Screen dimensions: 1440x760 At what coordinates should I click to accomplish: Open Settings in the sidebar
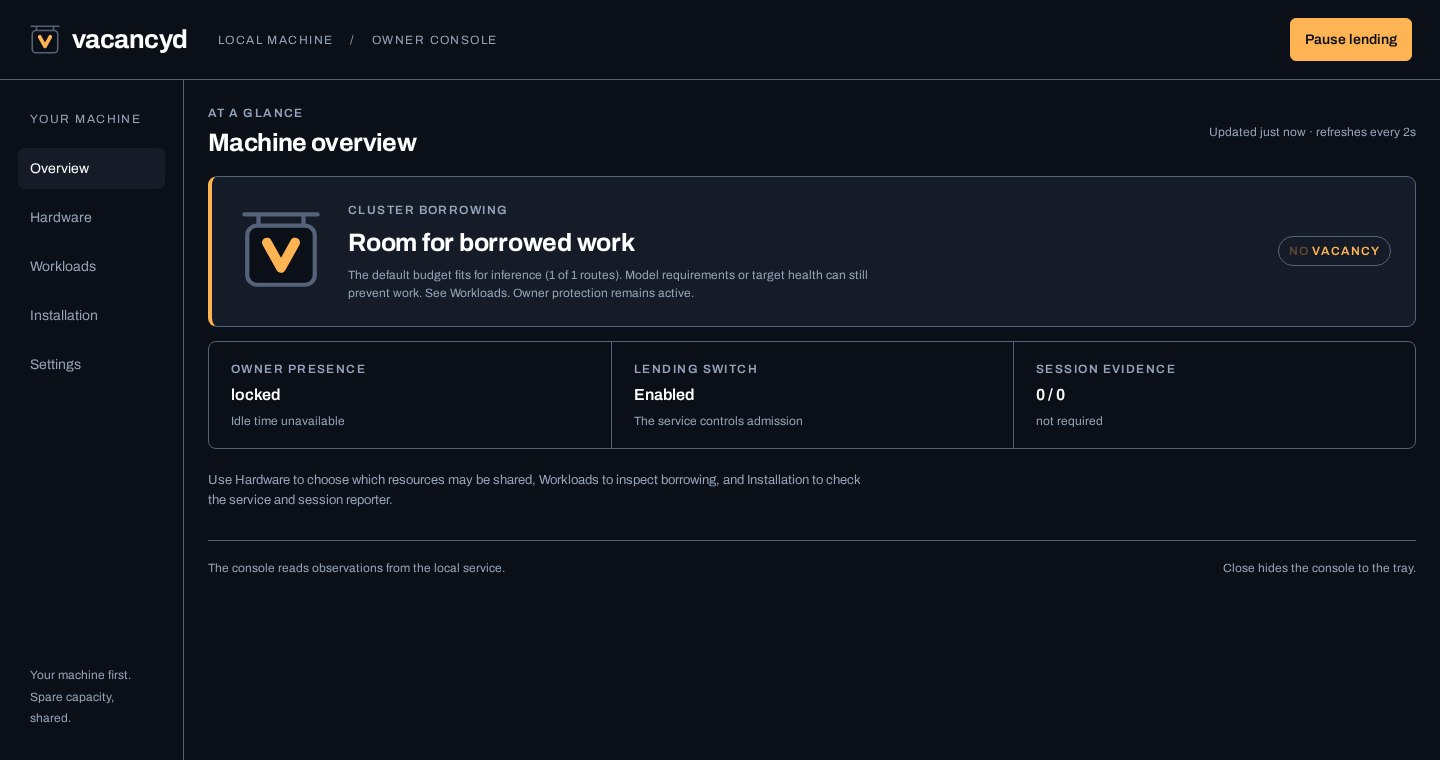click(91, 364)
